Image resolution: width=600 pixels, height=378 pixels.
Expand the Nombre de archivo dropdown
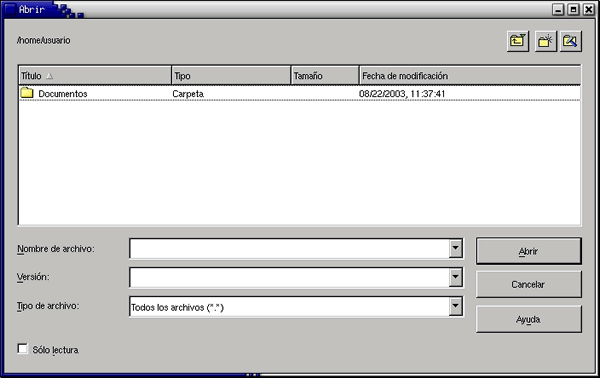coord(455,248)
